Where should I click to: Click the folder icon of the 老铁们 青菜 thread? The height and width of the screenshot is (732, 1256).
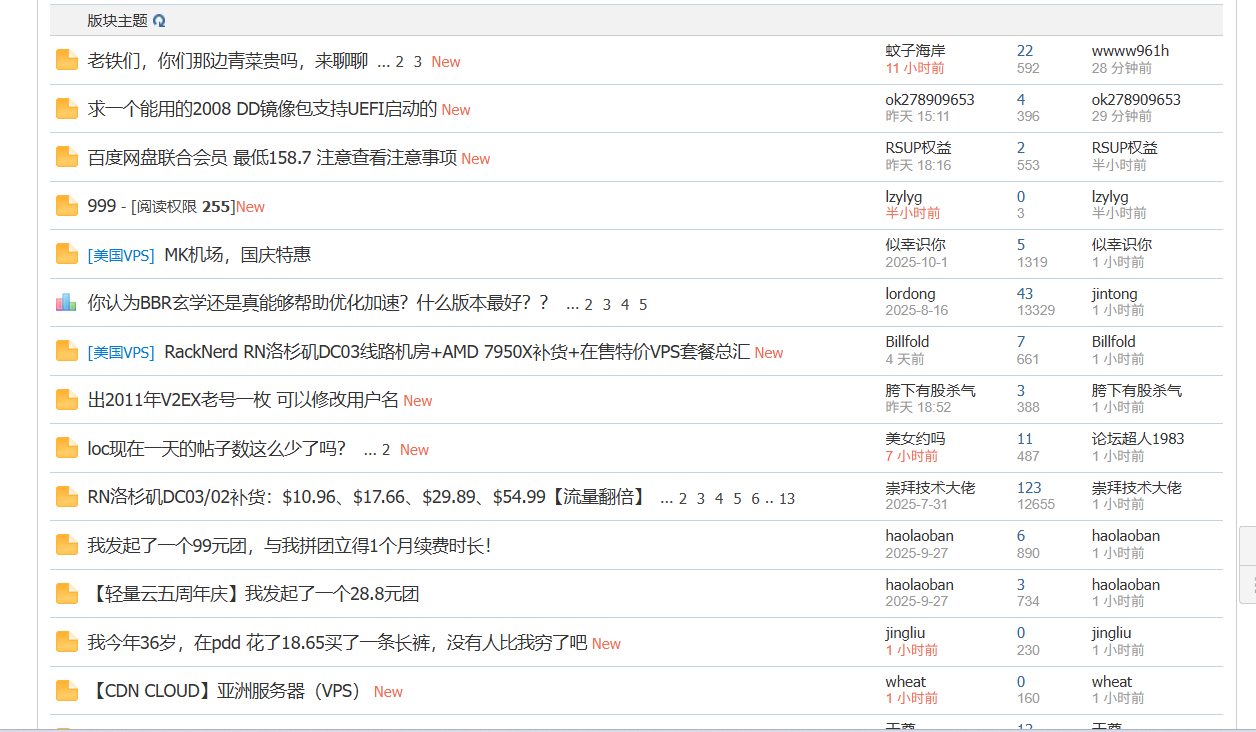pos(67,60)
